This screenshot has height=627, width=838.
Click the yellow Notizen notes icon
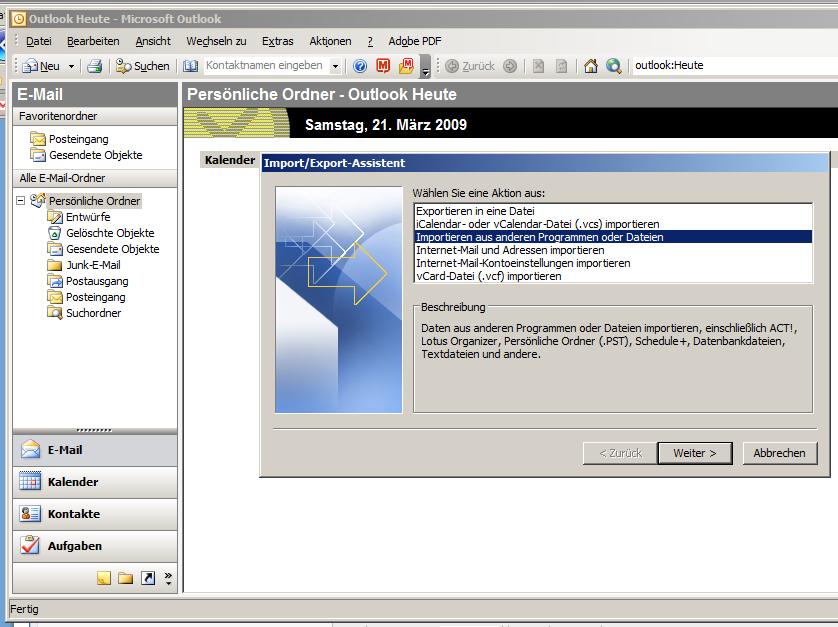pos(104,578)
